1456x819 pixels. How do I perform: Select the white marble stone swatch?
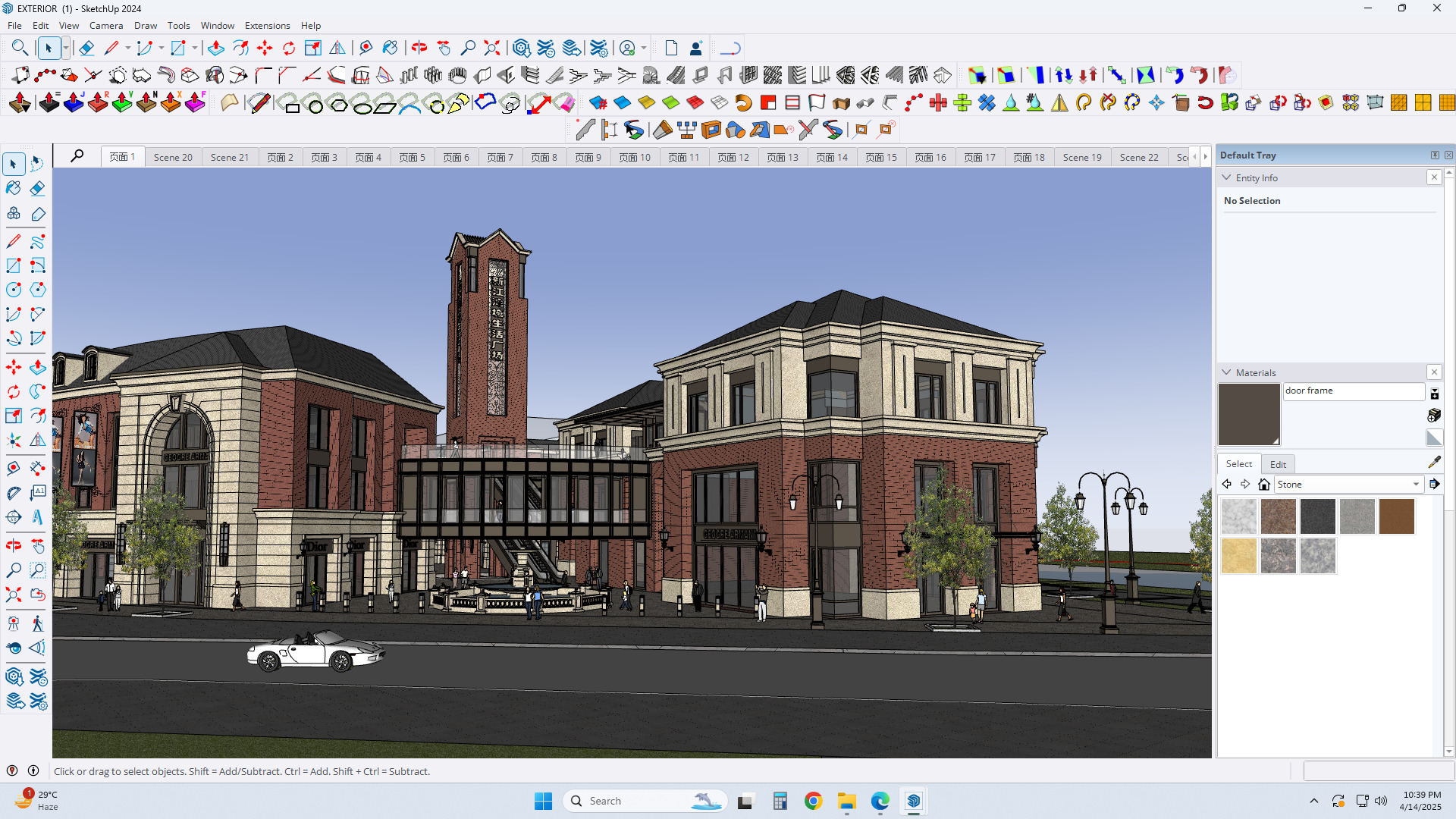click(1239, 516)
